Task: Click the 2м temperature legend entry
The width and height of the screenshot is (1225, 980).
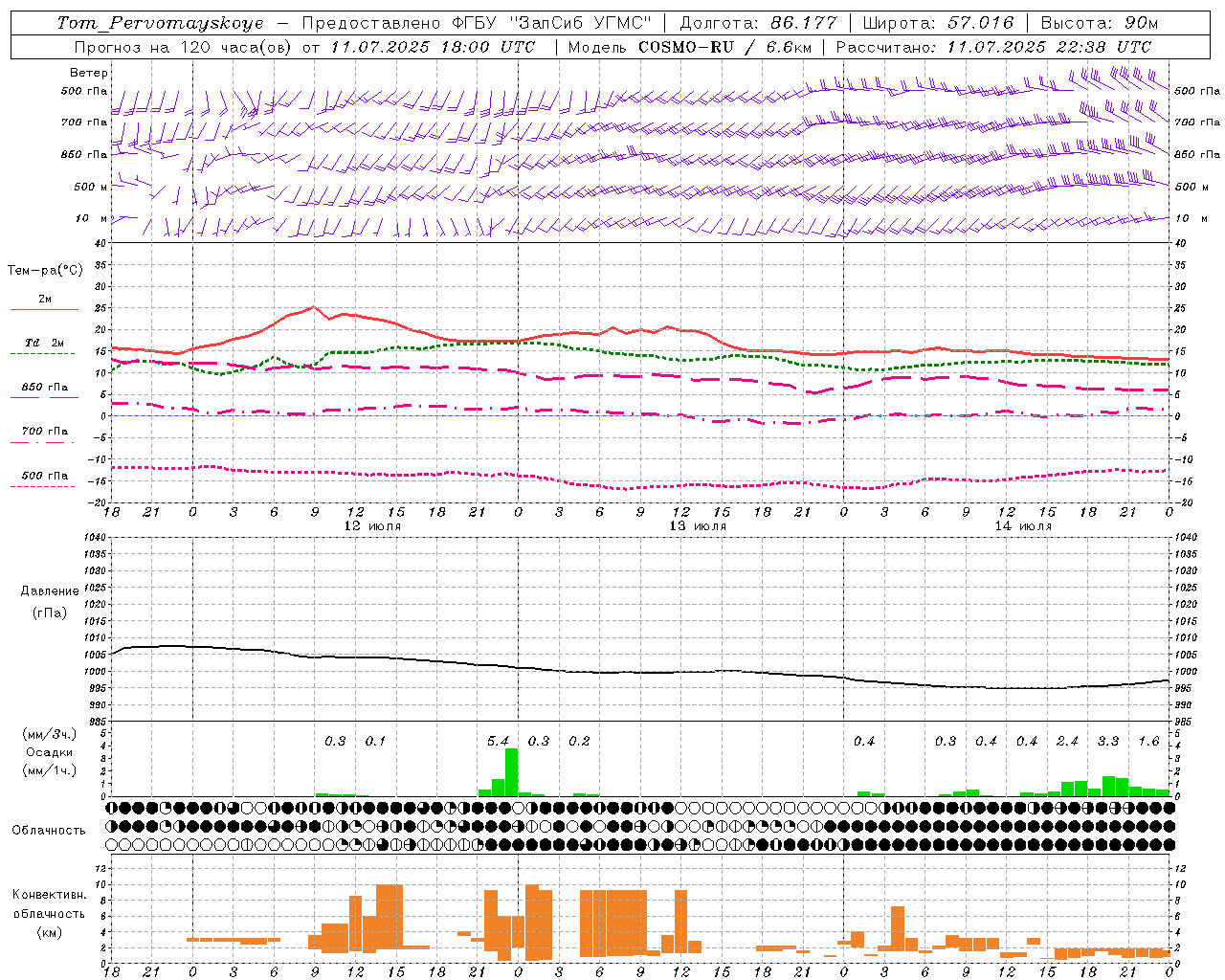Action: [x=45, y=299]
